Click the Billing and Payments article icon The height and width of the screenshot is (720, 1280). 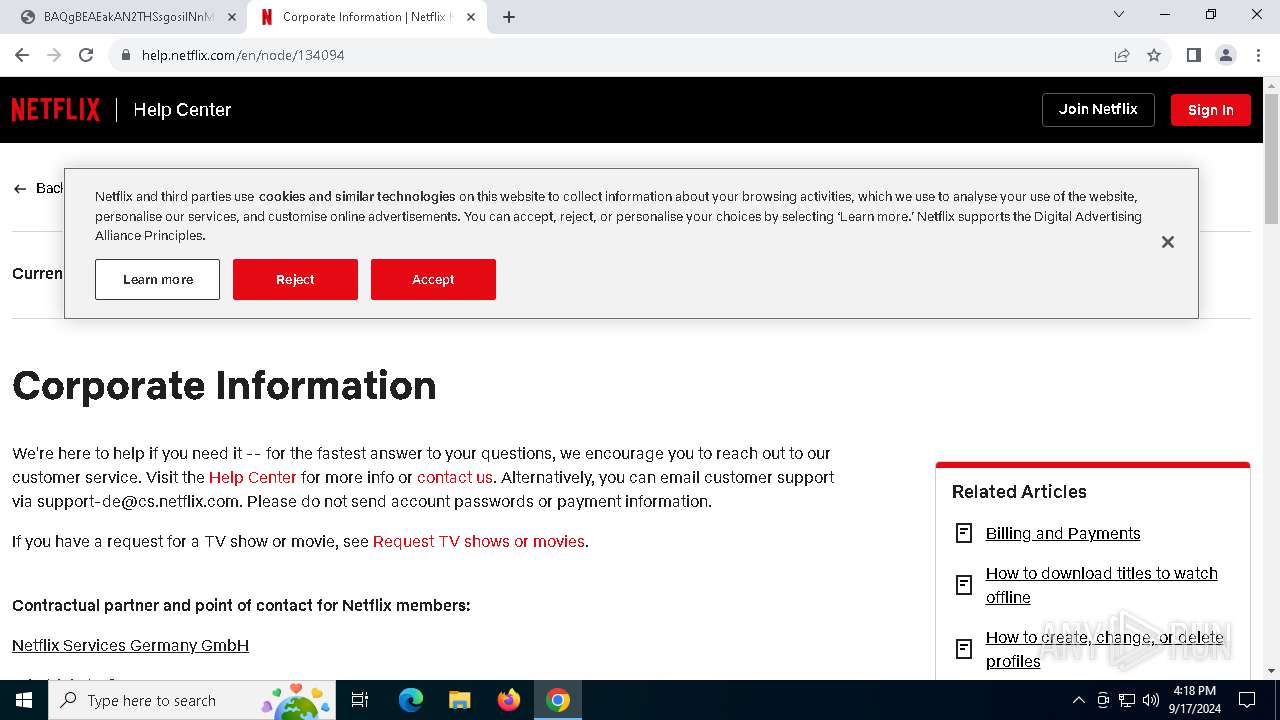click(x=964, y=533)
